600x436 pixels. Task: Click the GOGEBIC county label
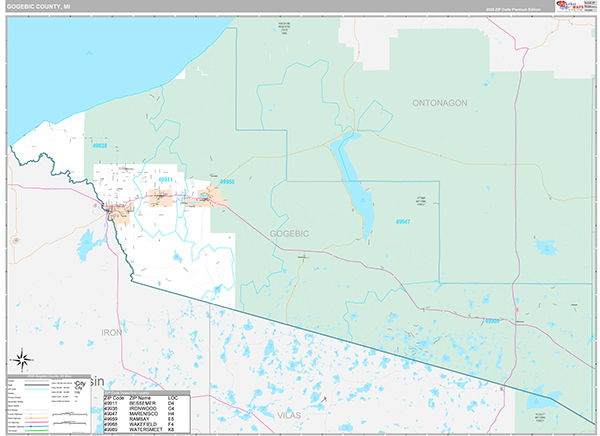click(x=289, y=234)
